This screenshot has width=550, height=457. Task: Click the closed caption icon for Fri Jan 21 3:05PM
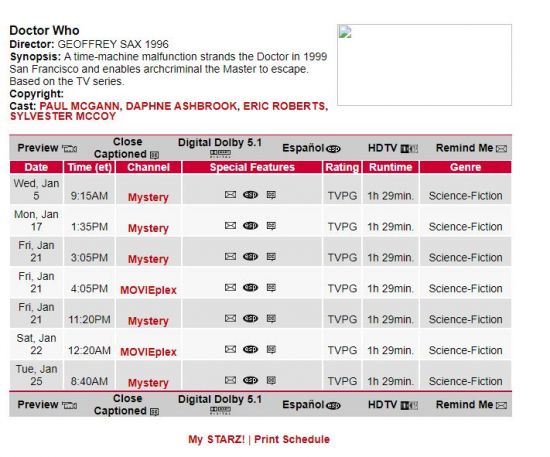coord(271,256)
